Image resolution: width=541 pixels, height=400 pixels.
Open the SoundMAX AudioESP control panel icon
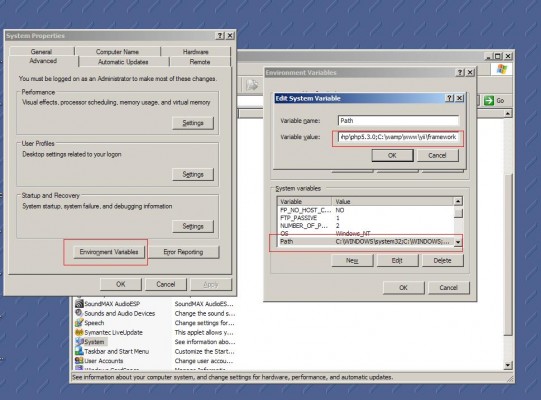(x=79, y=304)
